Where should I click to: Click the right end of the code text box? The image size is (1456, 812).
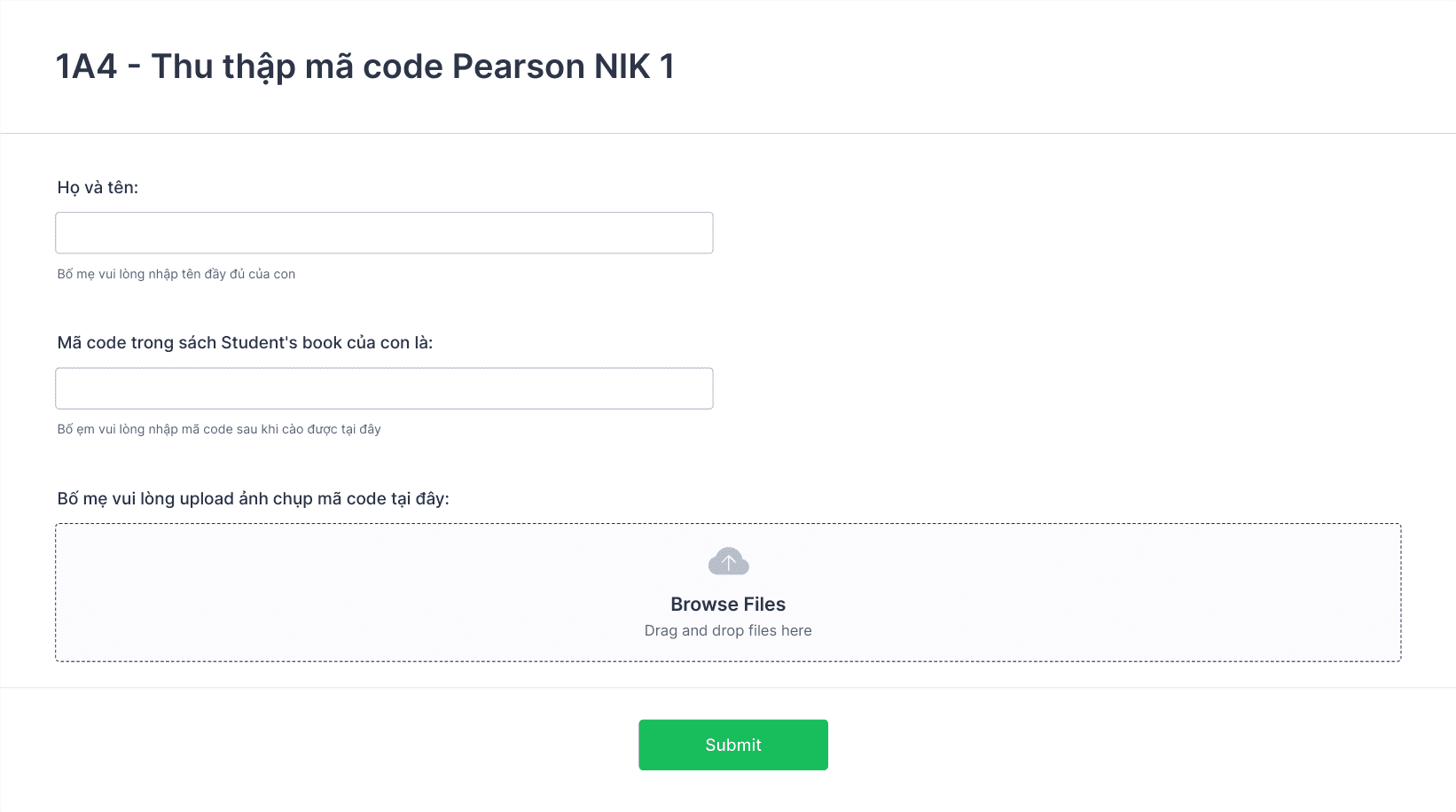click(x=683, y=388)
